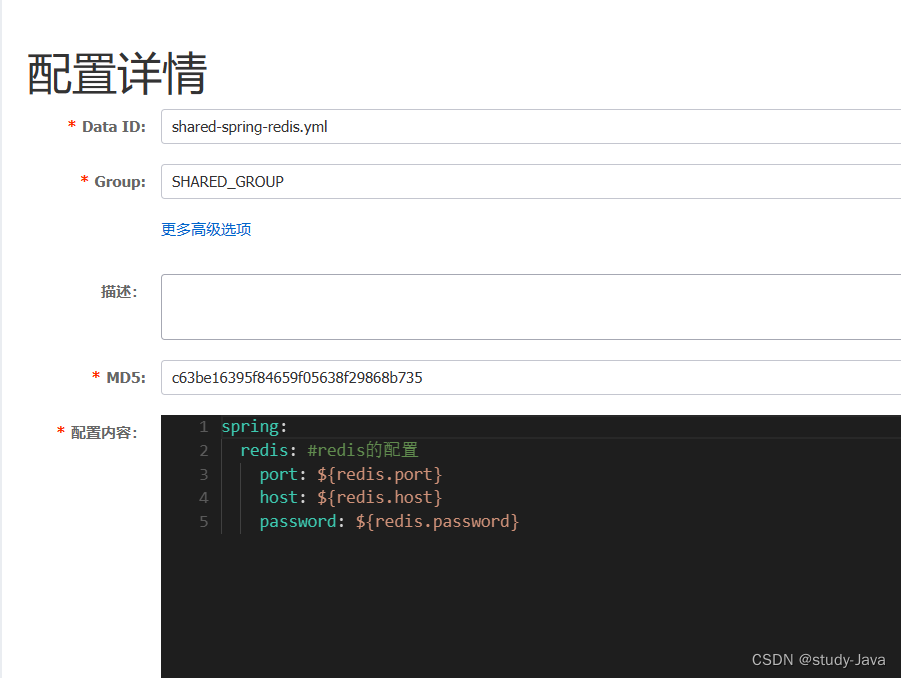Click the 'Data ID:' label
Image resolution: width=901 pixels, height=678 pixels.
point(114,127)
